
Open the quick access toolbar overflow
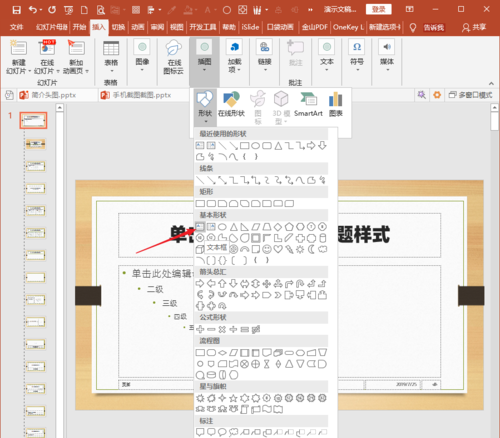[x=310, y=10]
